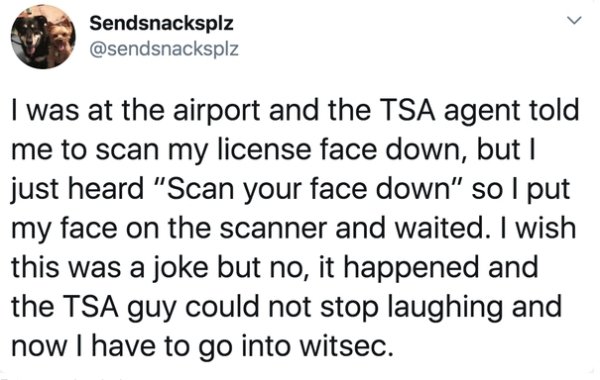Open the Sendsnacksplz profile picture

pyautogui.click(x=43, y=37)
